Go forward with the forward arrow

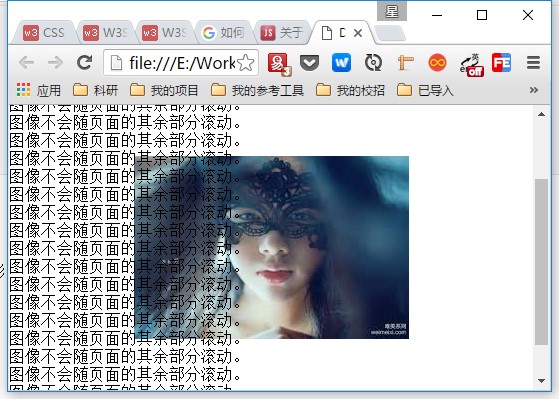[x=55, y=63]
